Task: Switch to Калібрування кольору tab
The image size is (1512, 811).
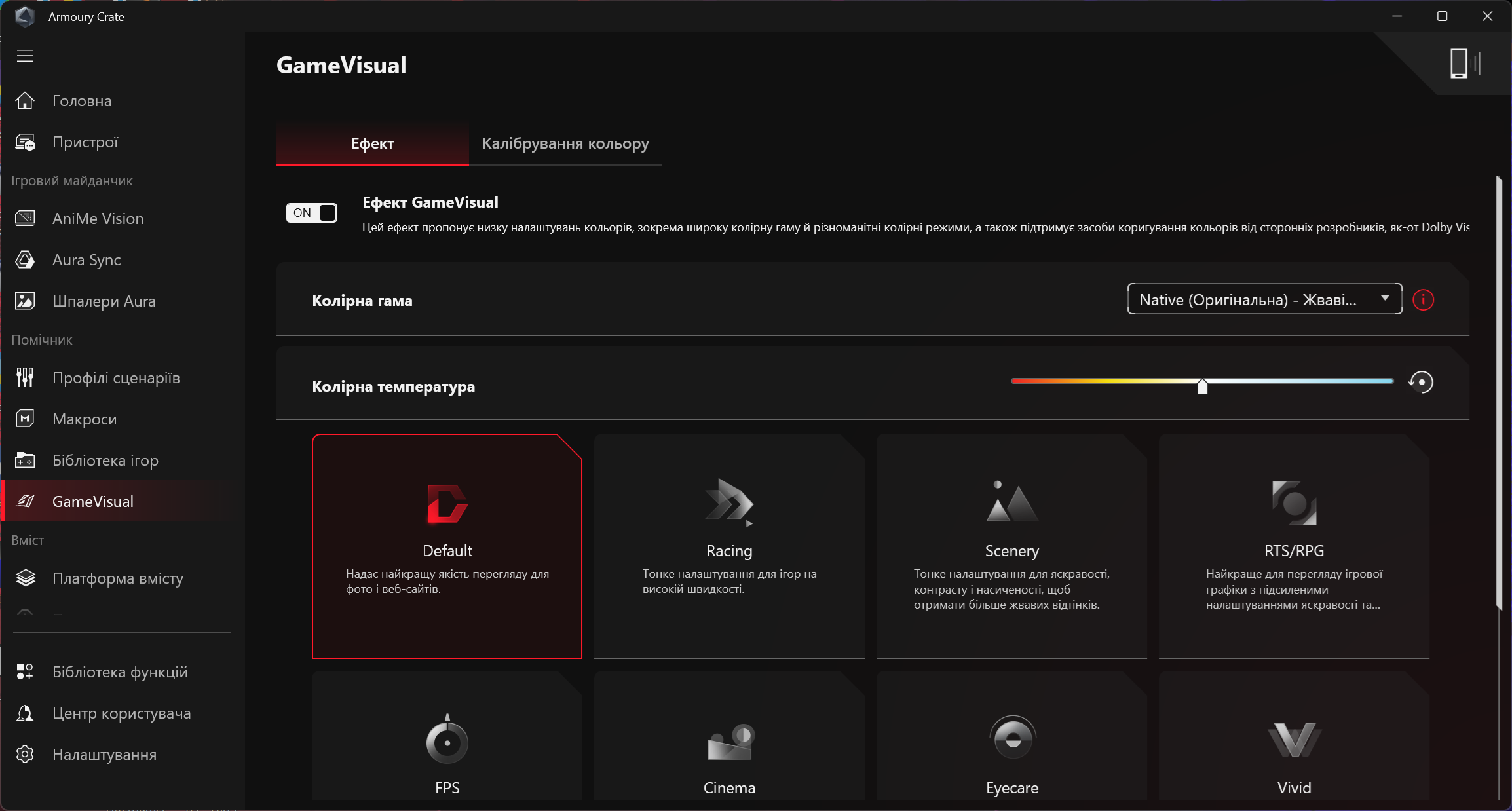Action: point(565,143)
